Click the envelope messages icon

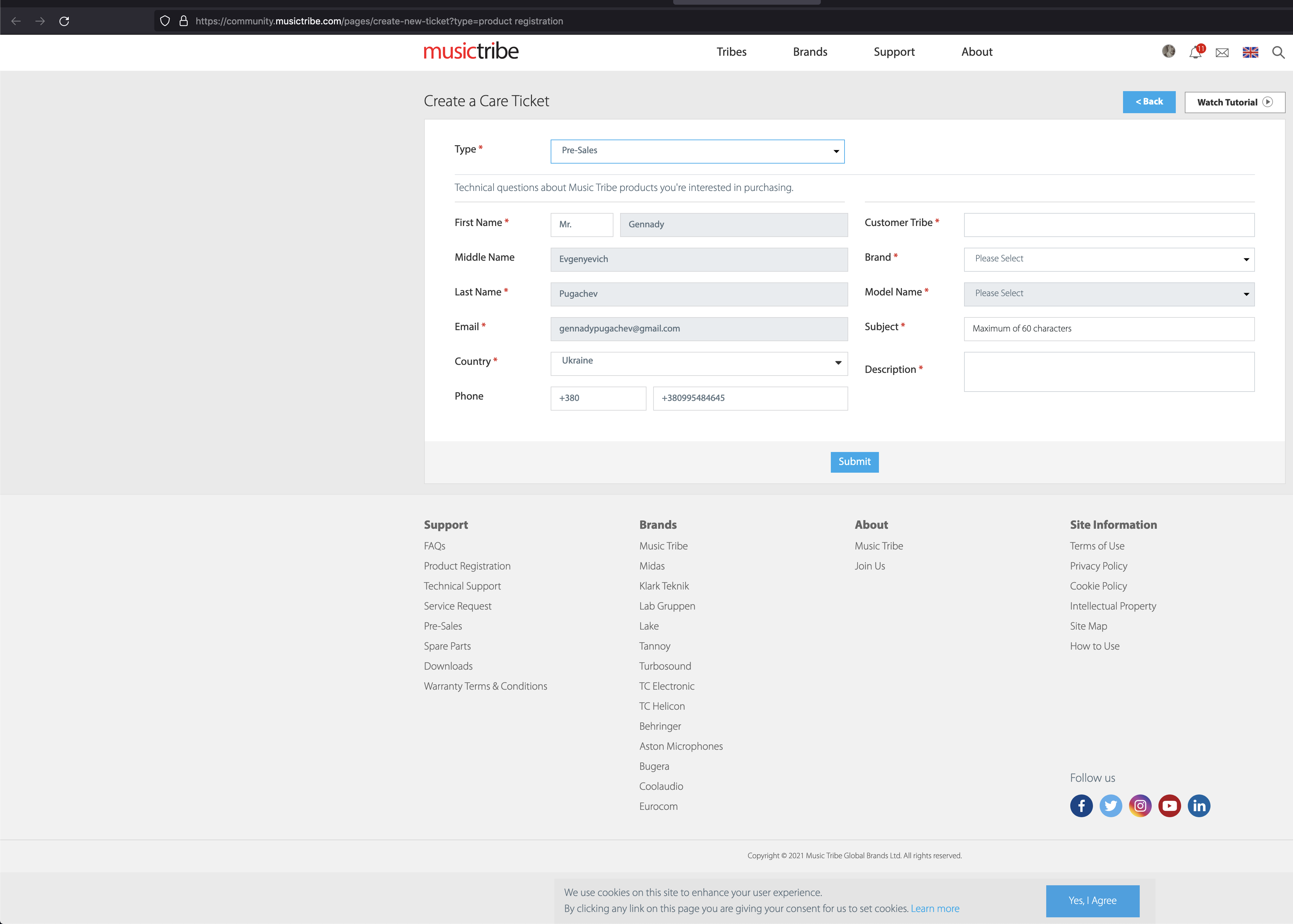1222,52
